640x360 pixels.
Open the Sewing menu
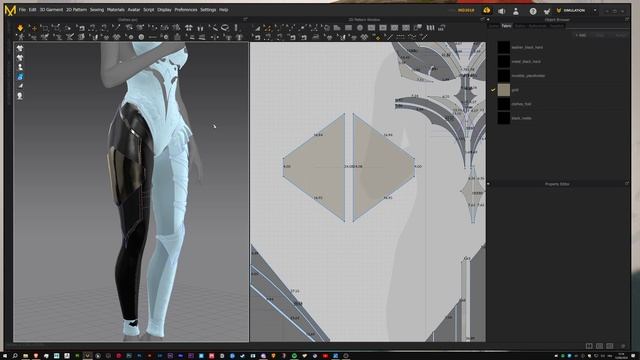tap(97, 10)
